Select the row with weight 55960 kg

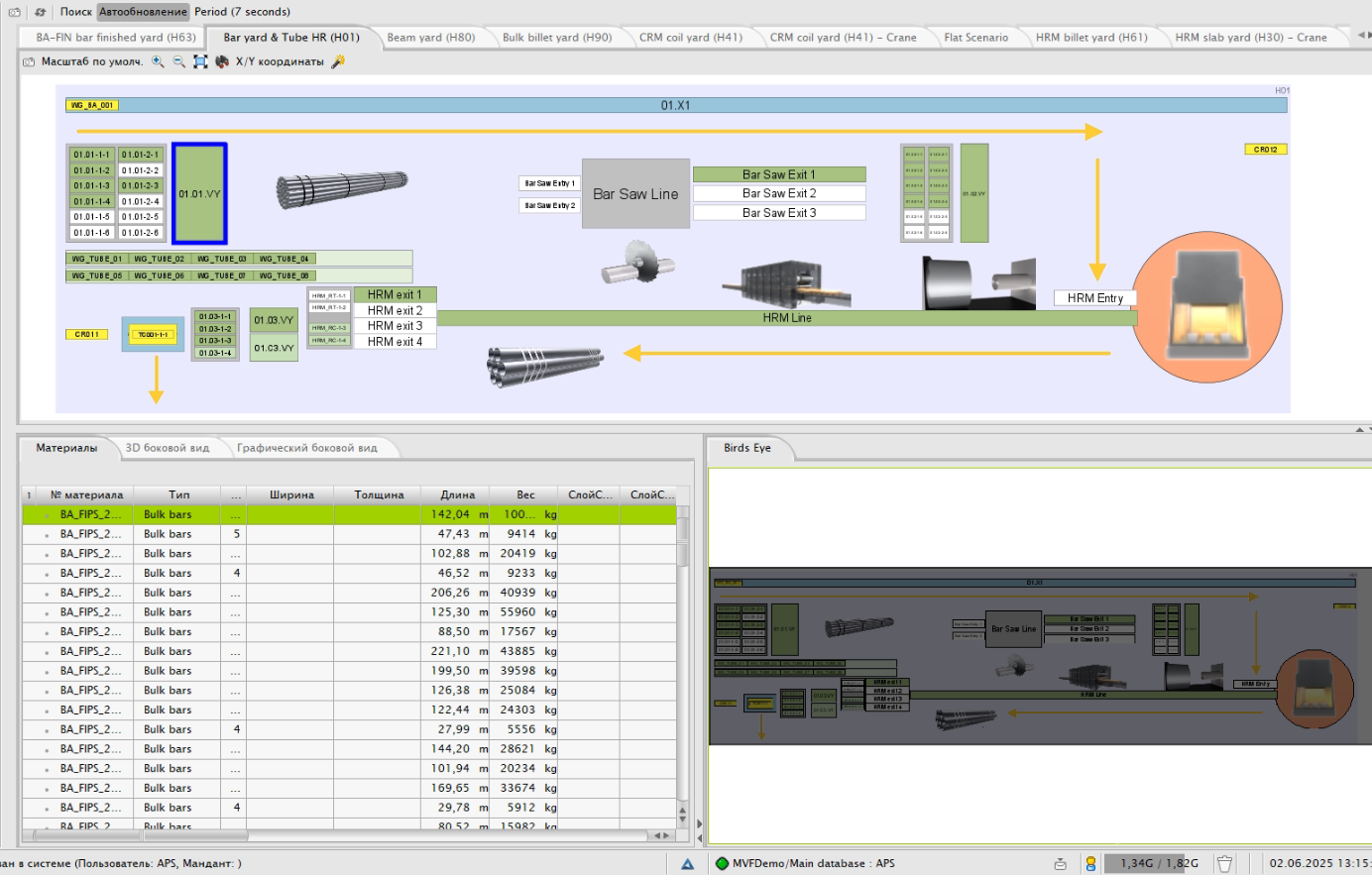pos(349,612)
